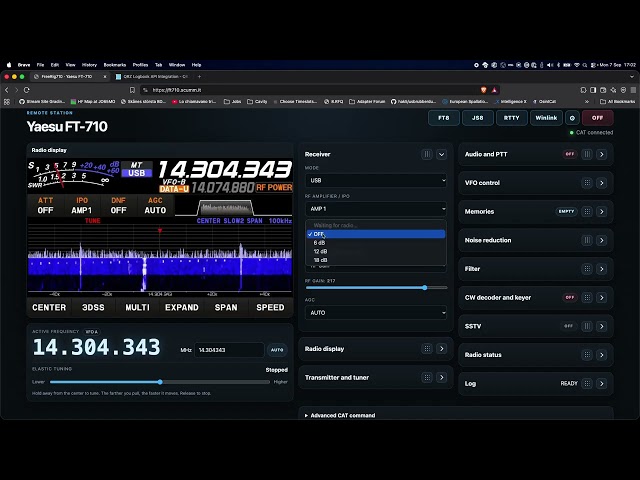The width and height of the screenshot is (640, 480).
Task: Expand CW decoder and keyer panel
Action: click(601, 298)
